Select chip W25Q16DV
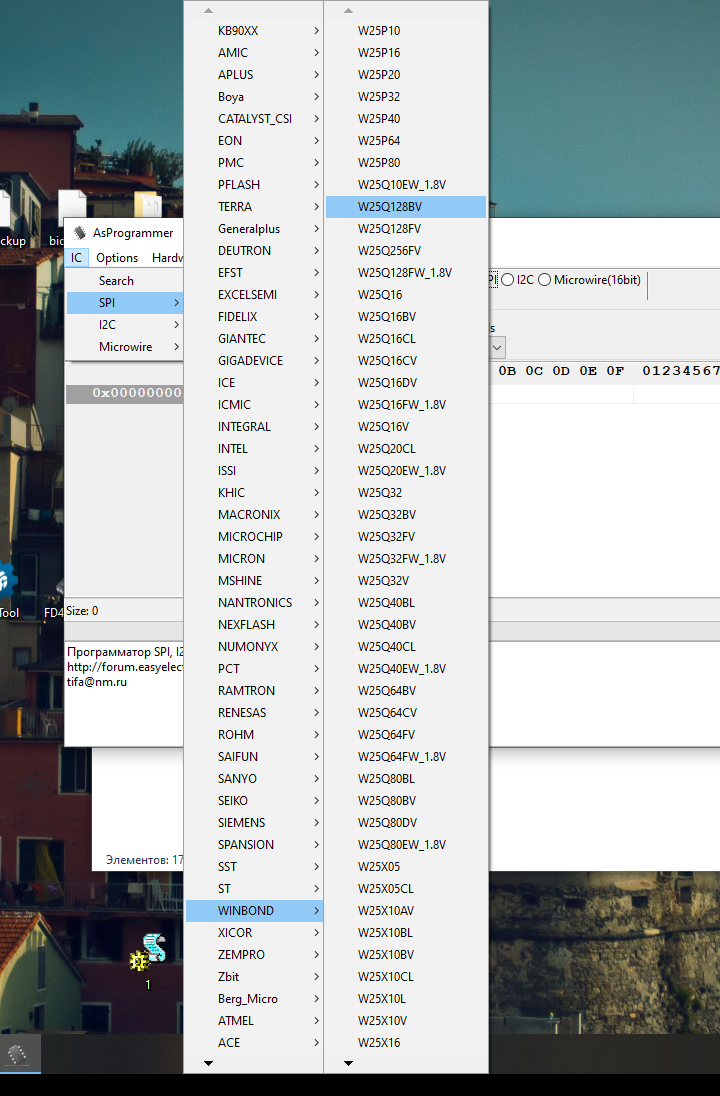 pyautogui.click(x=405, y=383)
